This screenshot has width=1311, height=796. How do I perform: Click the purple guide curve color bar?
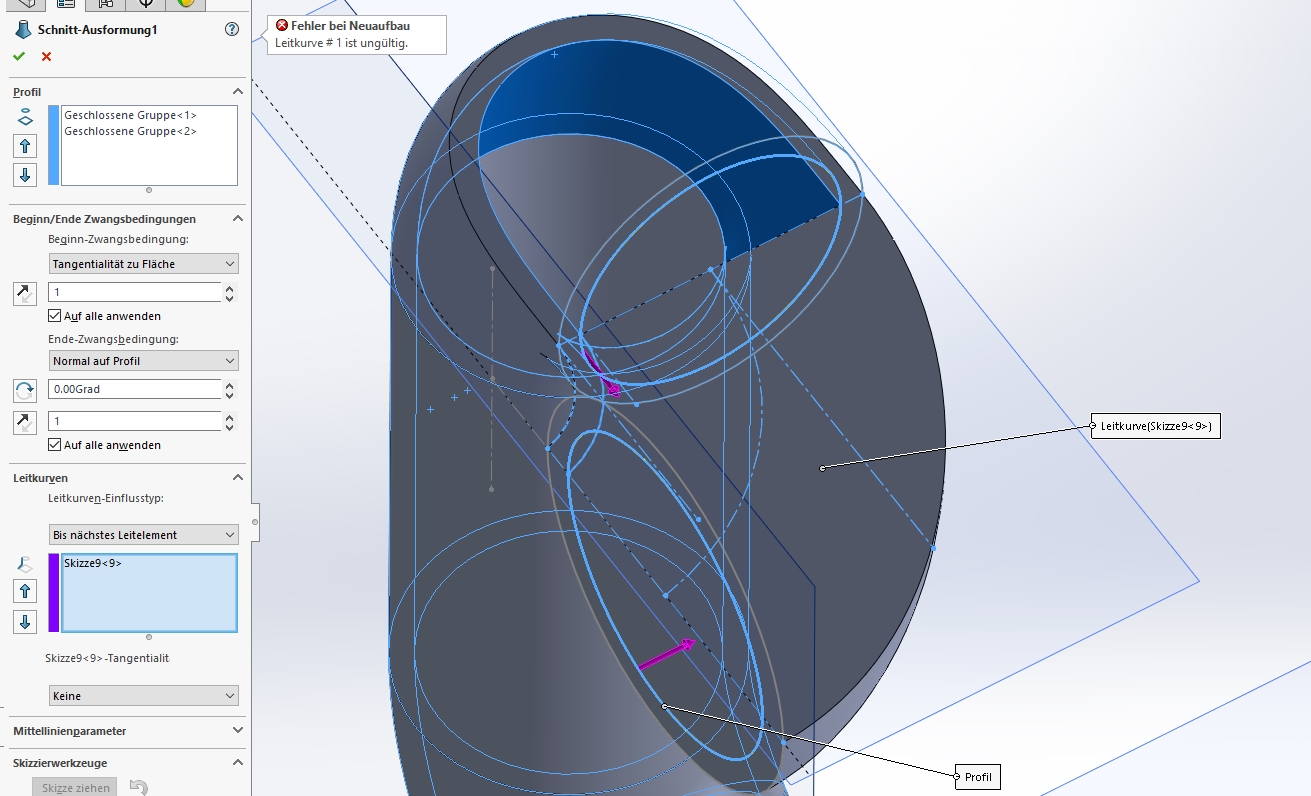click(54, 593)
